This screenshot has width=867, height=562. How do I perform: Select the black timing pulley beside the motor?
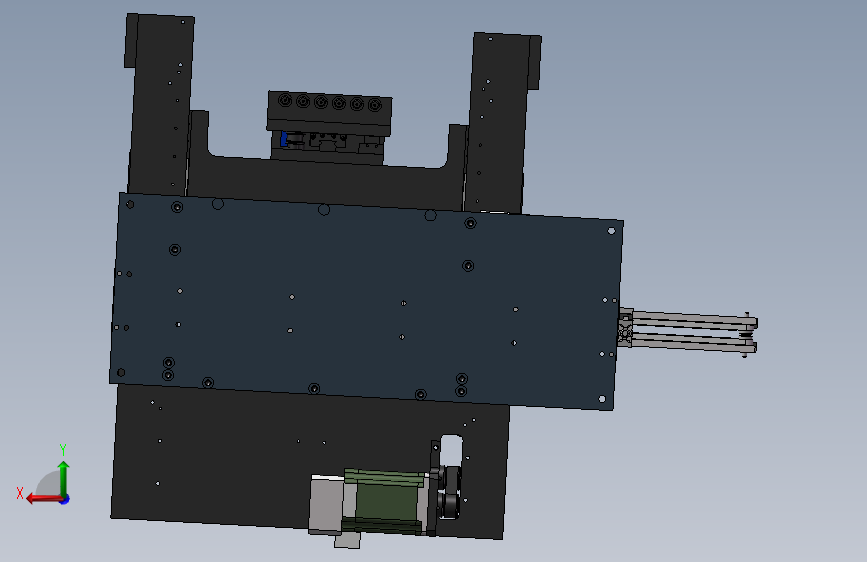pos(450,492)
